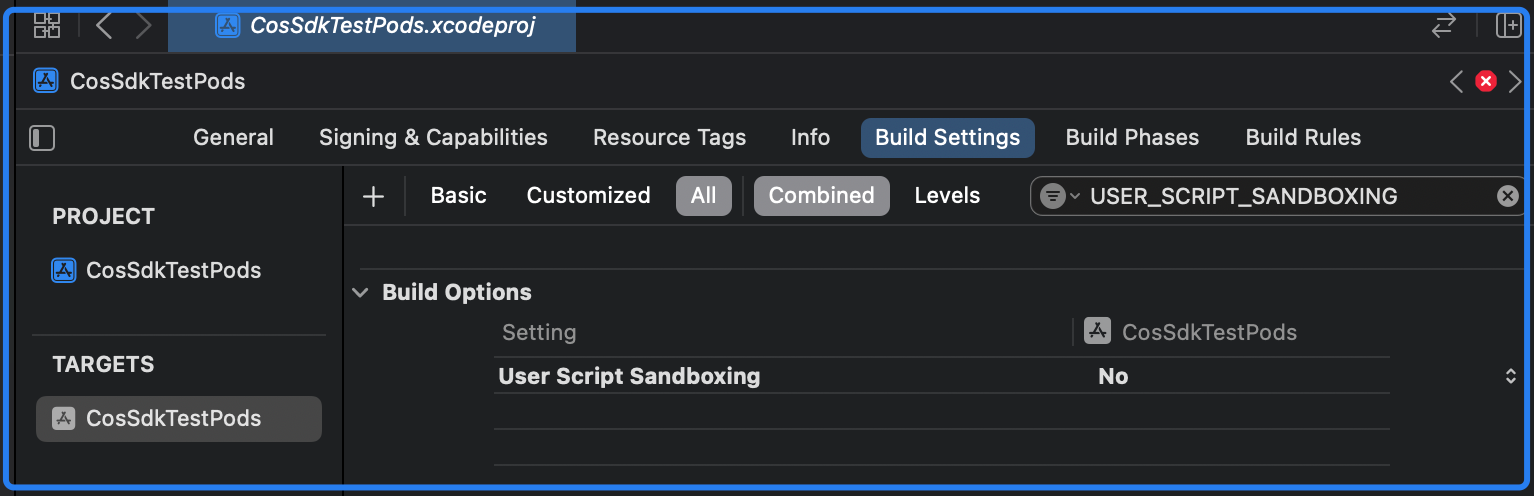Select the CosSdkTestPods target

click(x=173, y=419)
